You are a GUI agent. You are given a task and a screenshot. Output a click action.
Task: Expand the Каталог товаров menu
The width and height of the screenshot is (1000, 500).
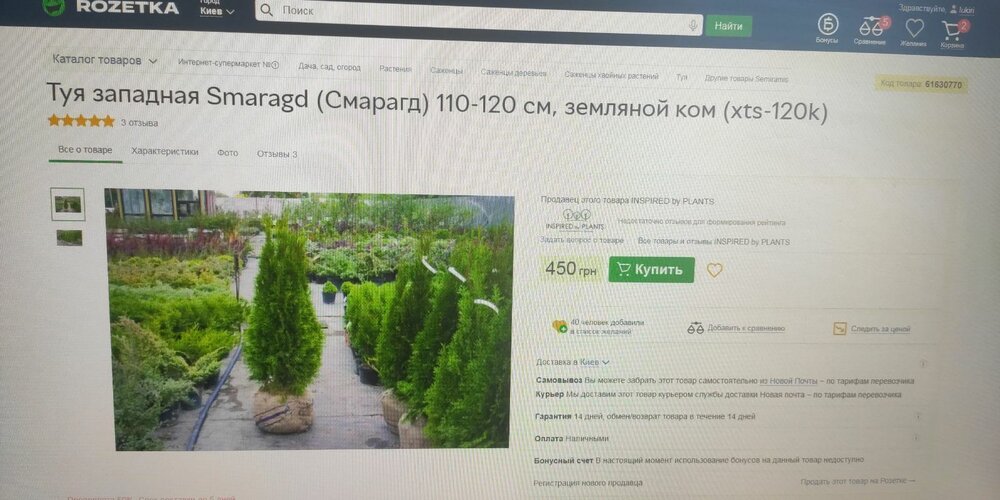click(x=105, y=61)
